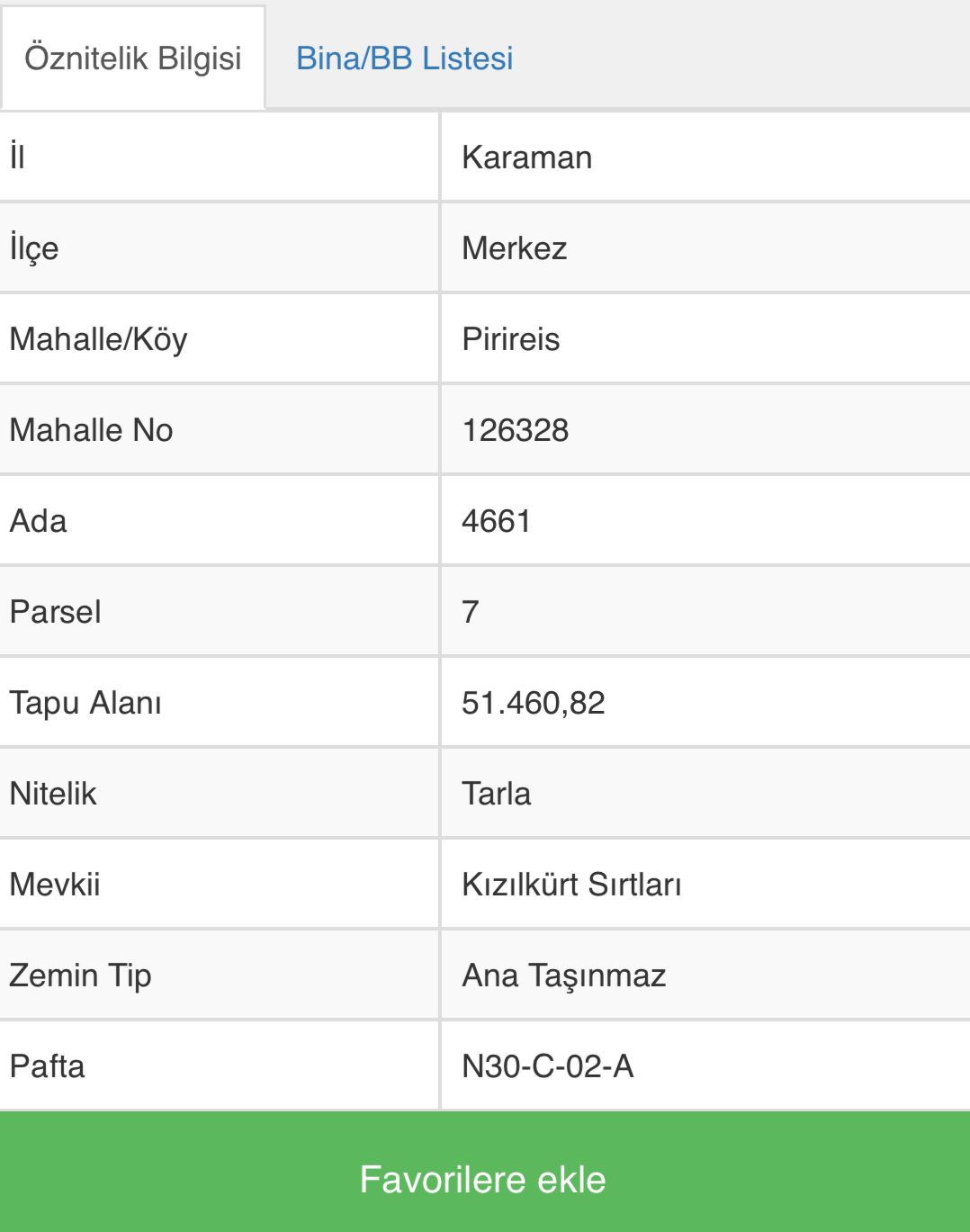Click the İl row label
This screenshot has height=1232, width=970.
tap(17, 157)
